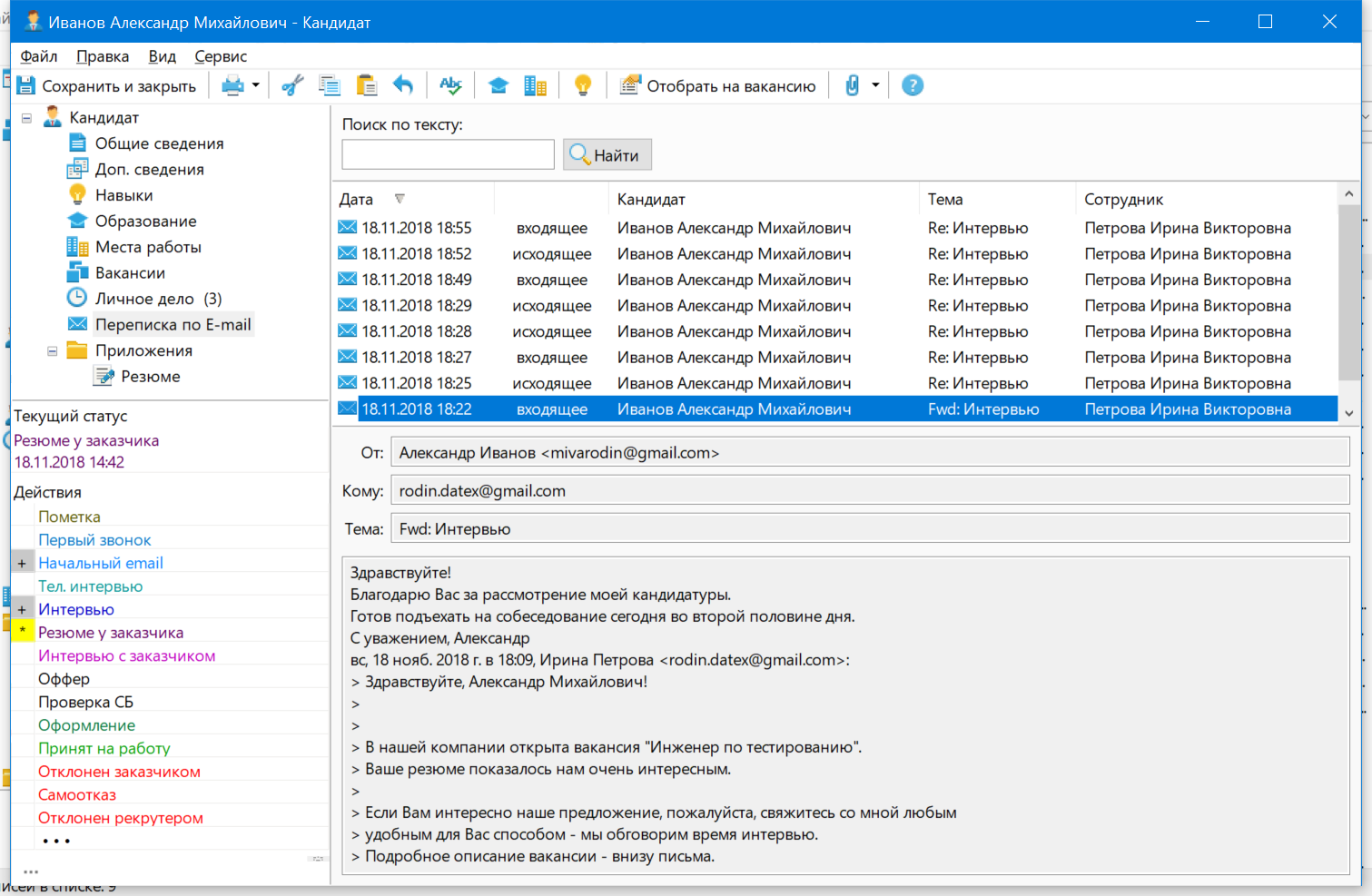Viewport: 1372px width, 896px height.
Task: Click the spell check icon
Action: coord(450,86)
